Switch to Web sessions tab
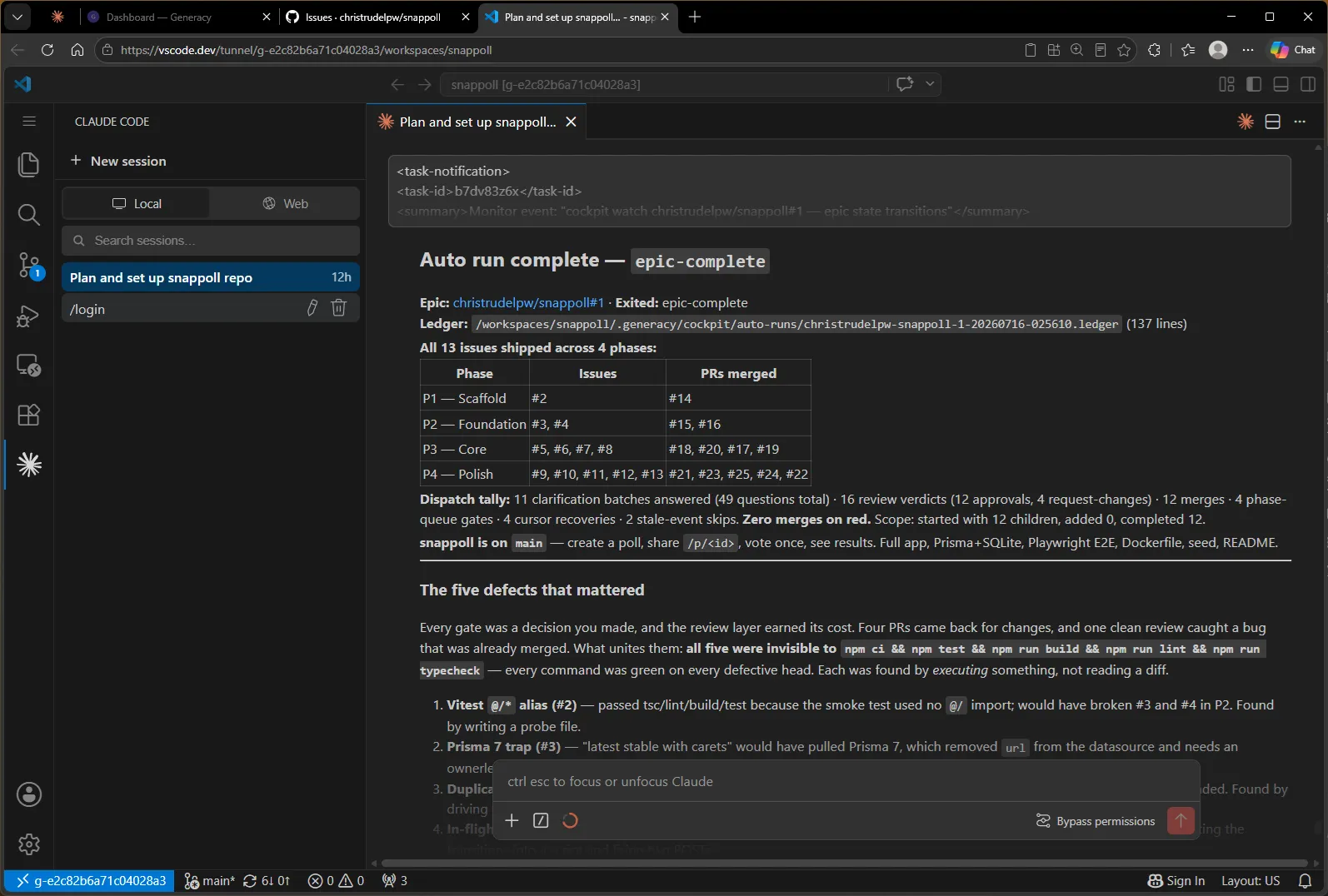Screen dimensions: 1328x896 tap(285, 203)
